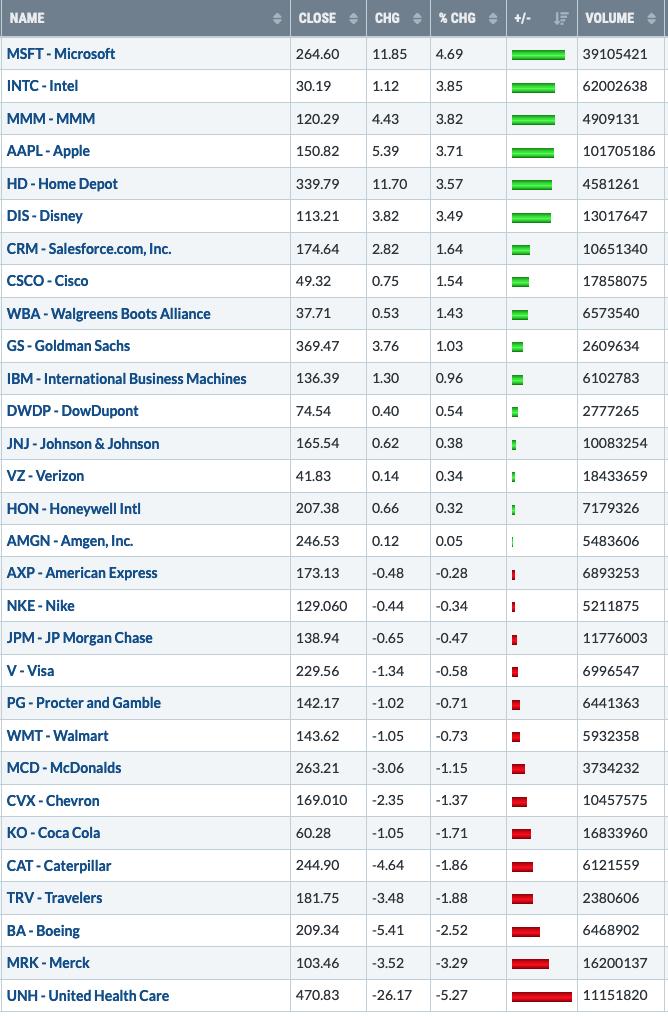The image size is (668, 1016).
Task: Open the MSFT - Microsoft link
Action: 61,54
